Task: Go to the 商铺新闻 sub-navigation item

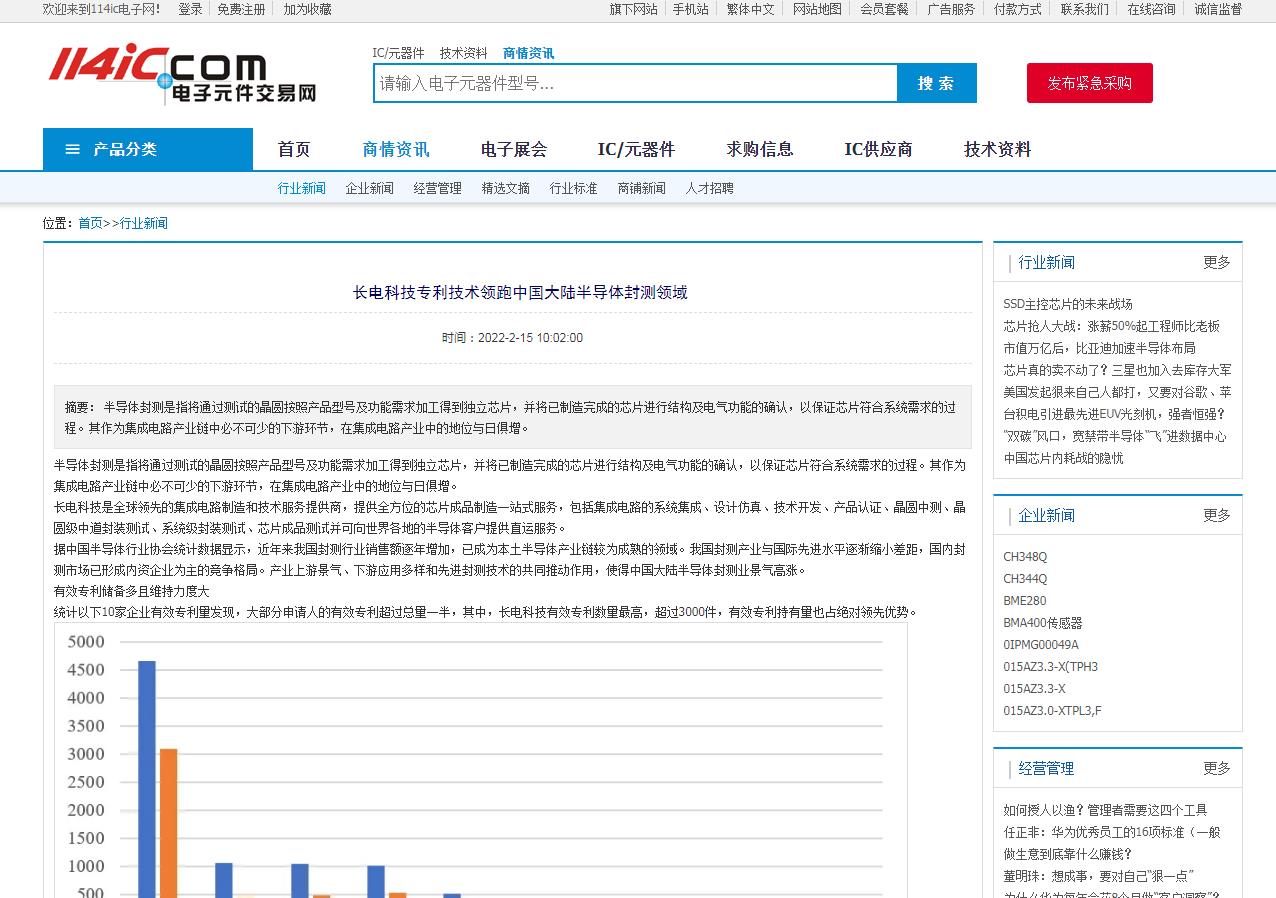Action: (x=641, y=188)
